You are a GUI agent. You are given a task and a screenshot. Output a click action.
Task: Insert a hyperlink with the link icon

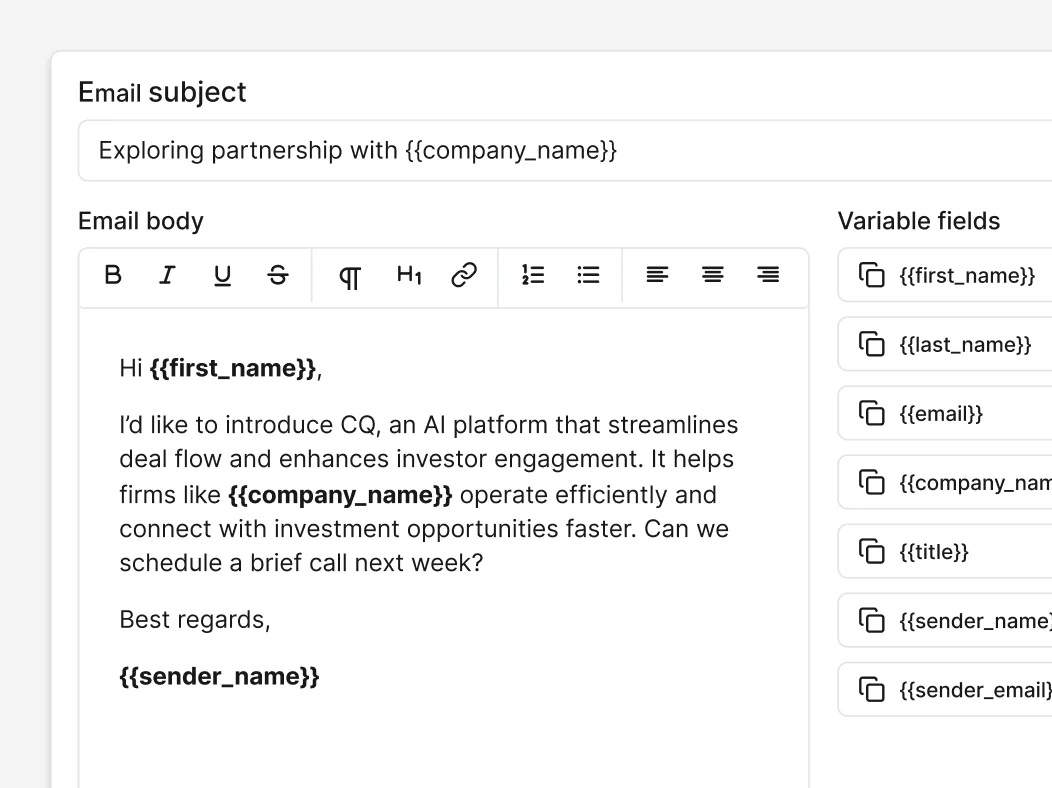pos(464,275)
